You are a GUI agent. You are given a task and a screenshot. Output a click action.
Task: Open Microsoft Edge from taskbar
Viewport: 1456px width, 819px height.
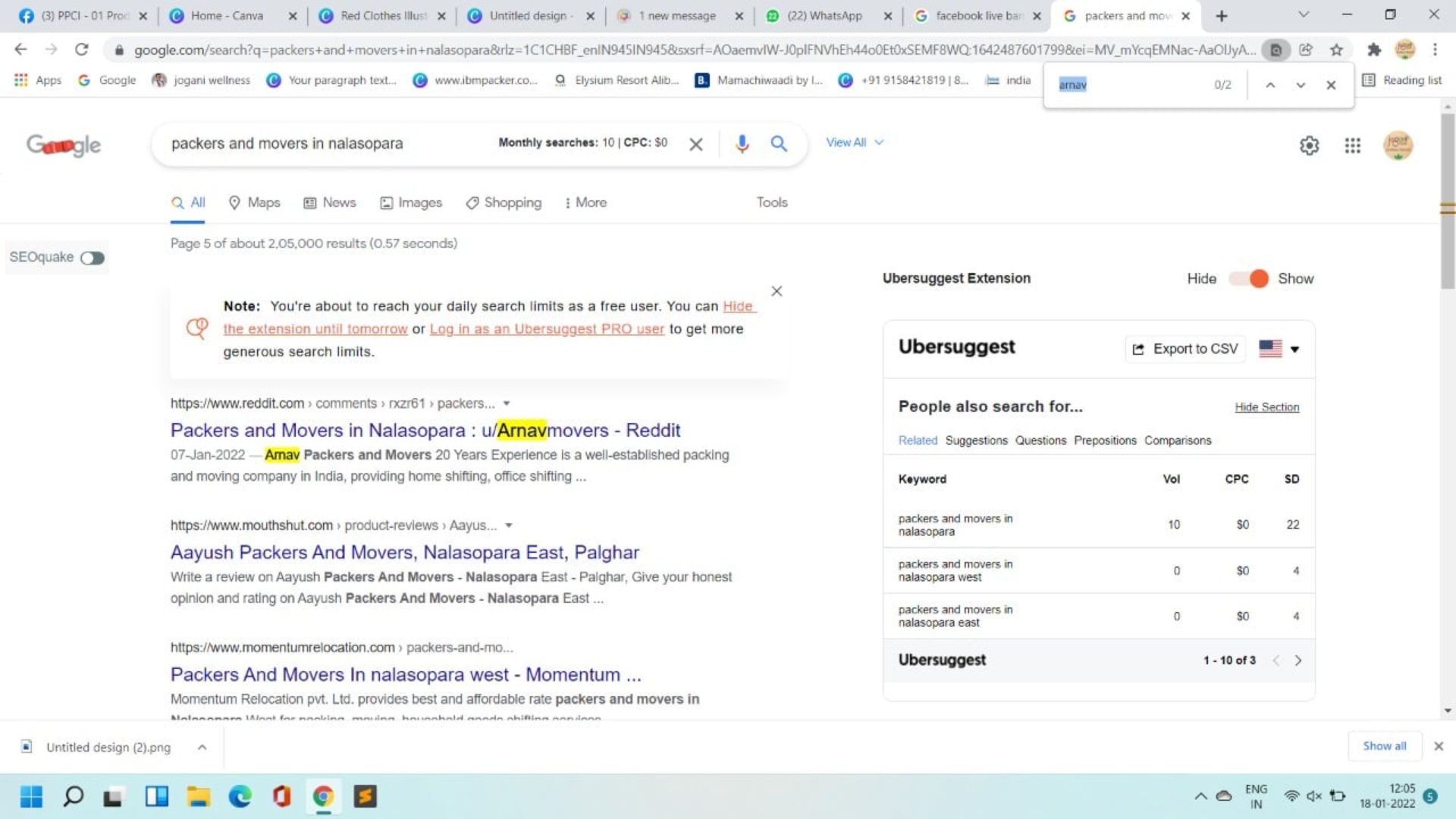[240, 796]
